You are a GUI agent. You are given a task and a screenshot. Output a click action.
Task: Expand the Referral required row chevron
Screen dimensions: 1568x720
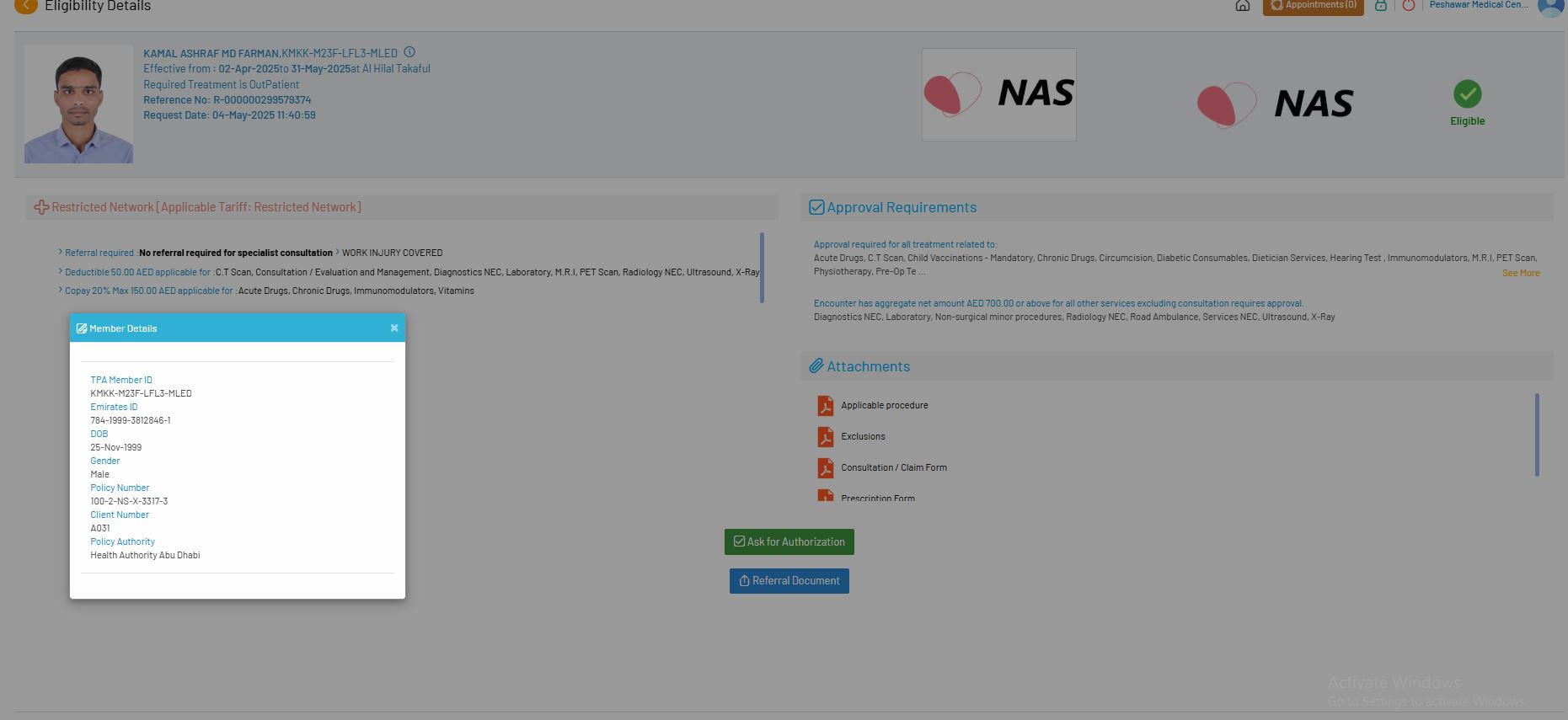pos(61,252)
